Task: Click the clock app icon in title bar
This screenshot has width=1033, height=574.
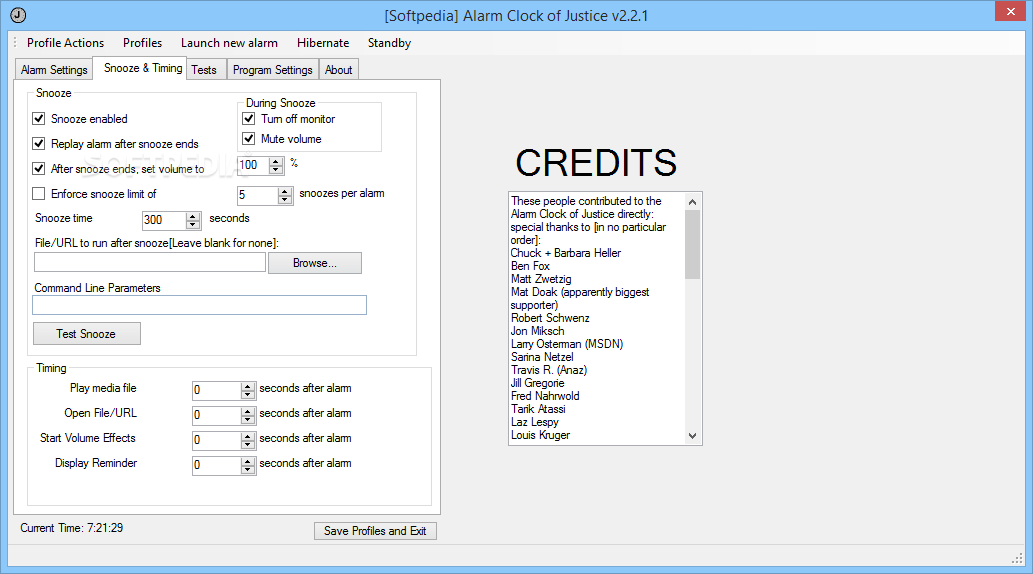Action: (18, 15)
